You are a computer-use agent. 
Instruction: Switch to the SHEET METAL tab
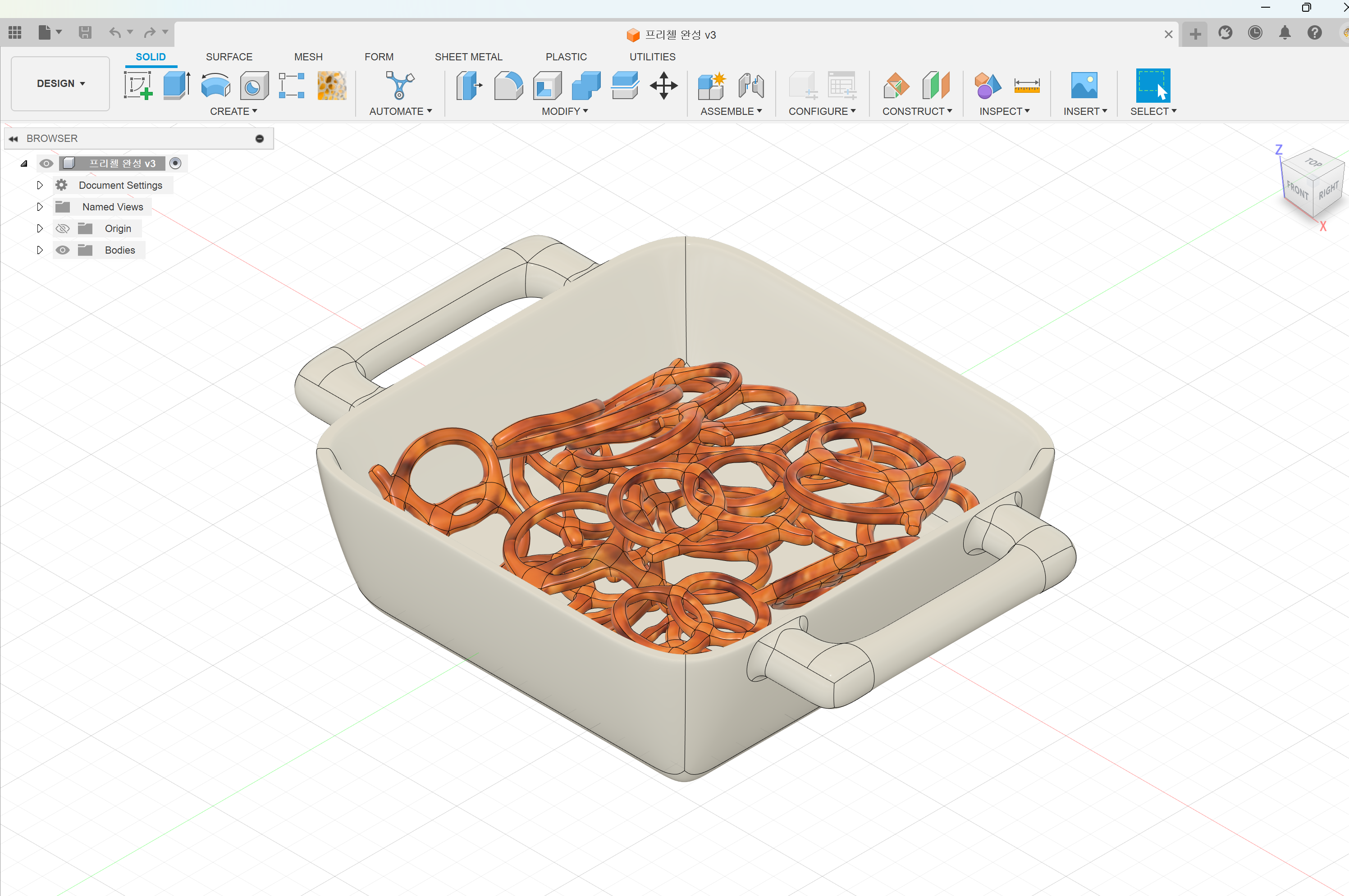pos(468,57)
